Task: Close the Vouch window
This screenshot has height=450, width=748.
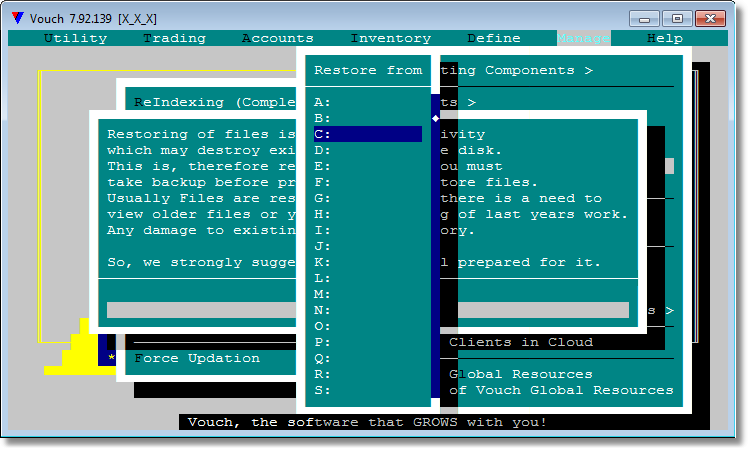Action: tap(710, 19)
